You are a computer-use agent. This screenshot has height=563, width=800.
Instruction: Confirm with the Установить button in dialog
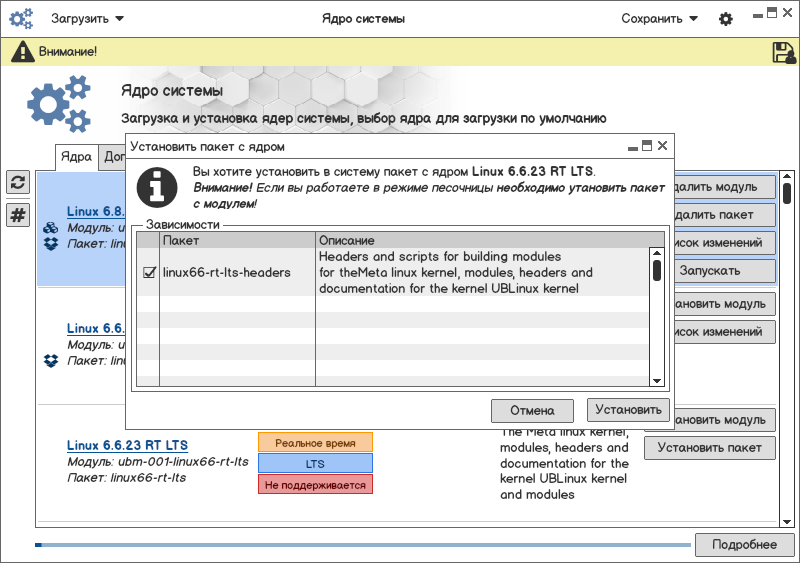[x=627, y=410]
